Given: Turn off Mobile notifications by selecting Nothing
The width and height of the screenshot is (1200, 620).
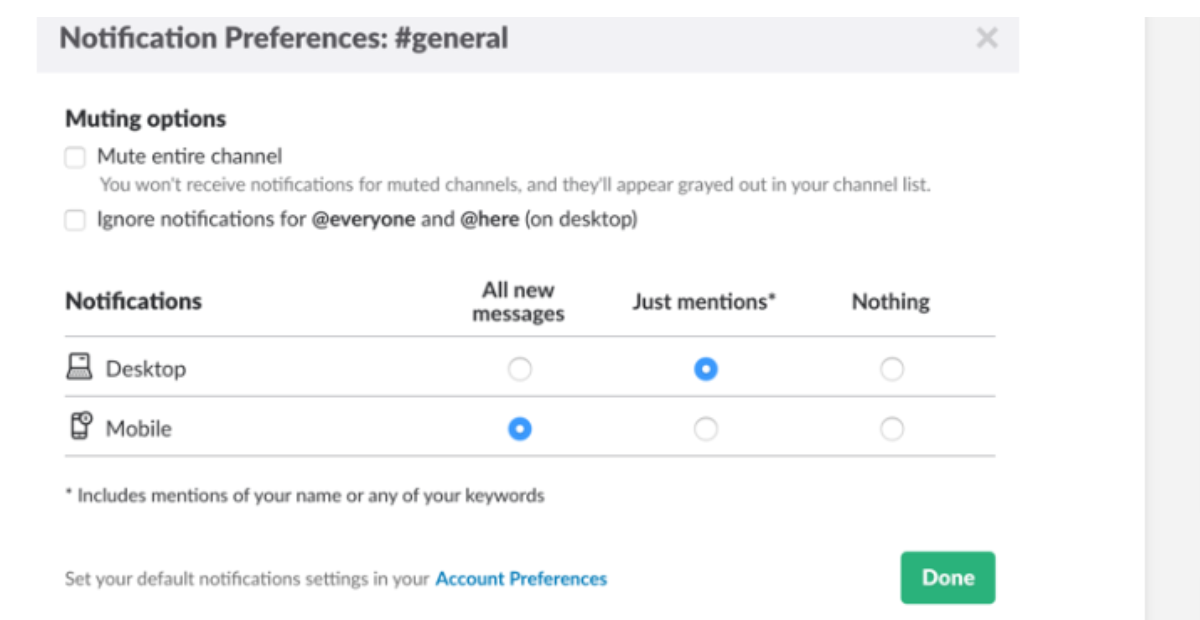Looking at the screenshot, I should coord(891,428).
